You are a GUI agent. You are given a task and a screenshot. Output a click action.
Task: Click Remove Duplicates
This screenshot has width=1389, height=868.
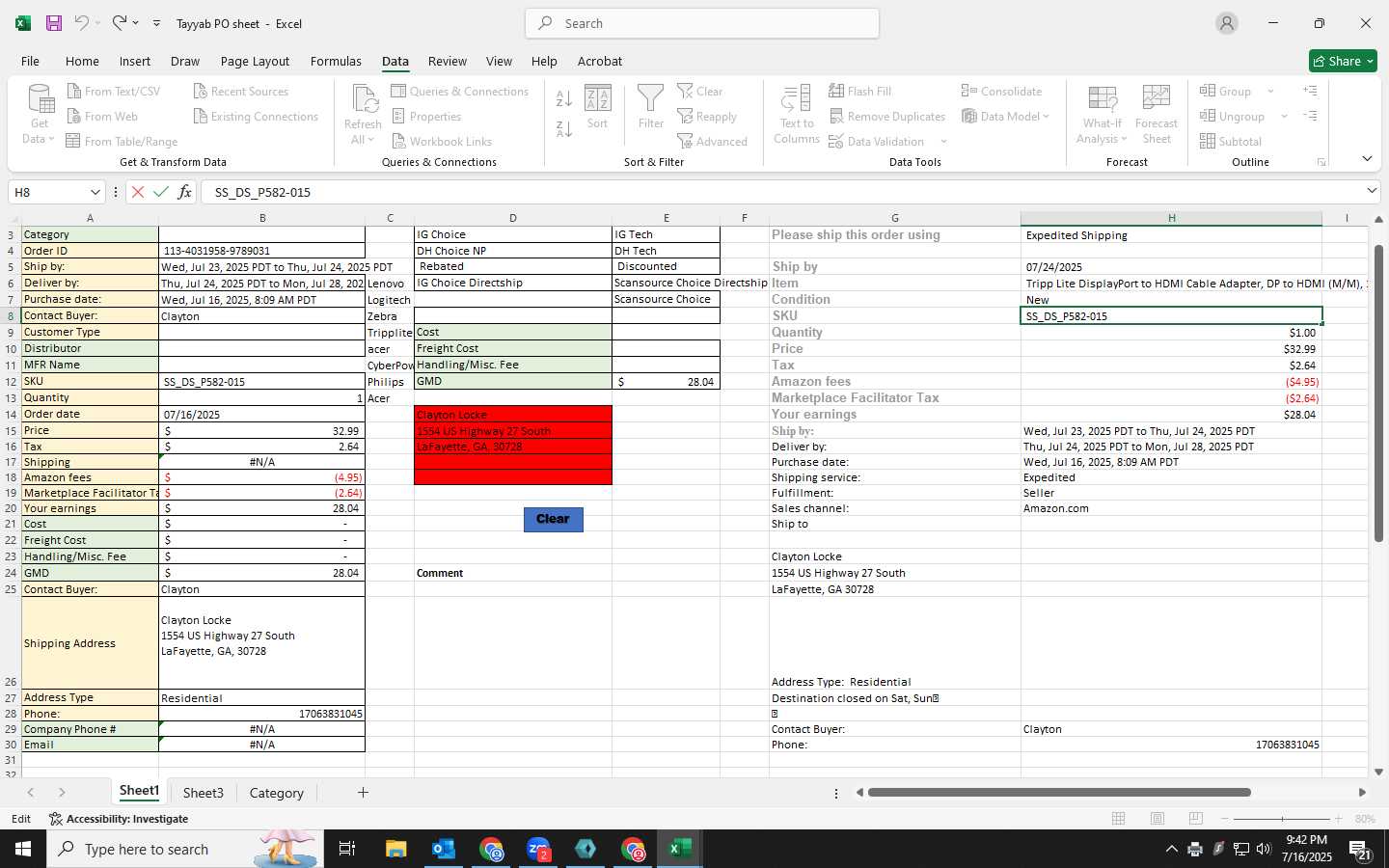point(886,117)
